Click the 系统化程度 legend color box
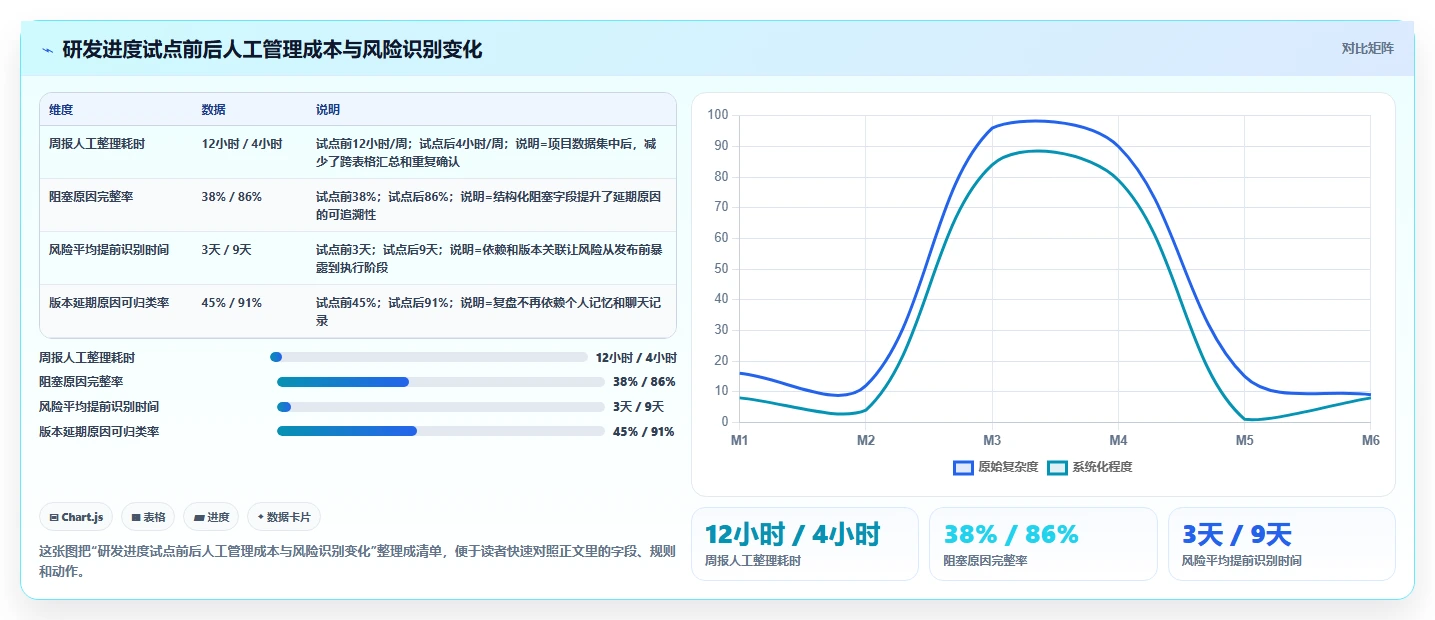Image resolution: width=1435 pixels, height=620 pixels. (x=1057, y=467)
